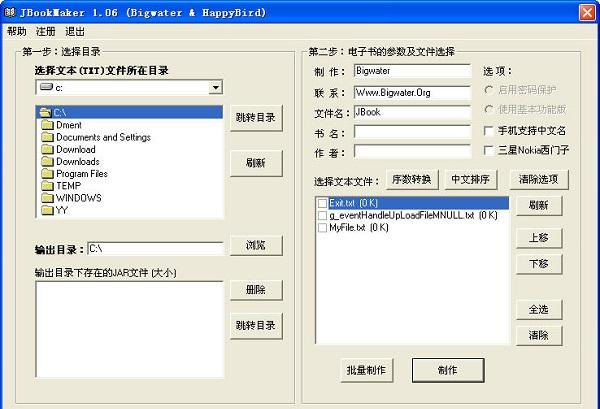Click 清除 below the 全选 button
Viewport: 600px width, 409px height.
tap(539, 336)
